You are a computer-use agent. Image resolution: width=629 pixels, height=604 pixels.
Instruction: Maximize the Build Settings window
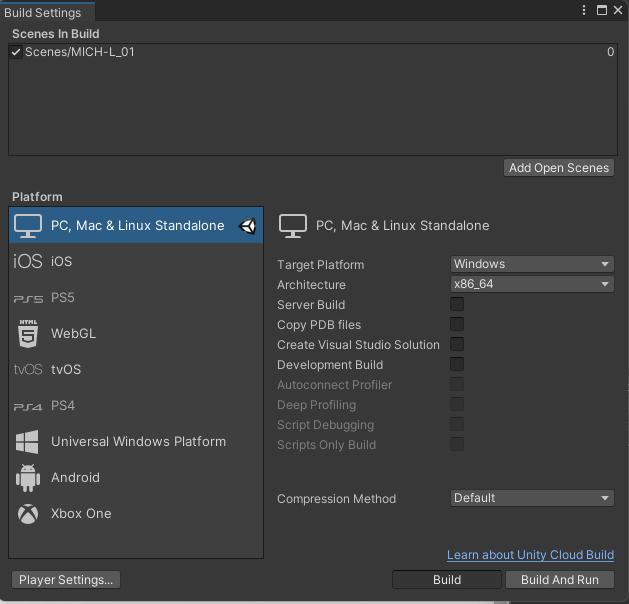coord(602,10)
